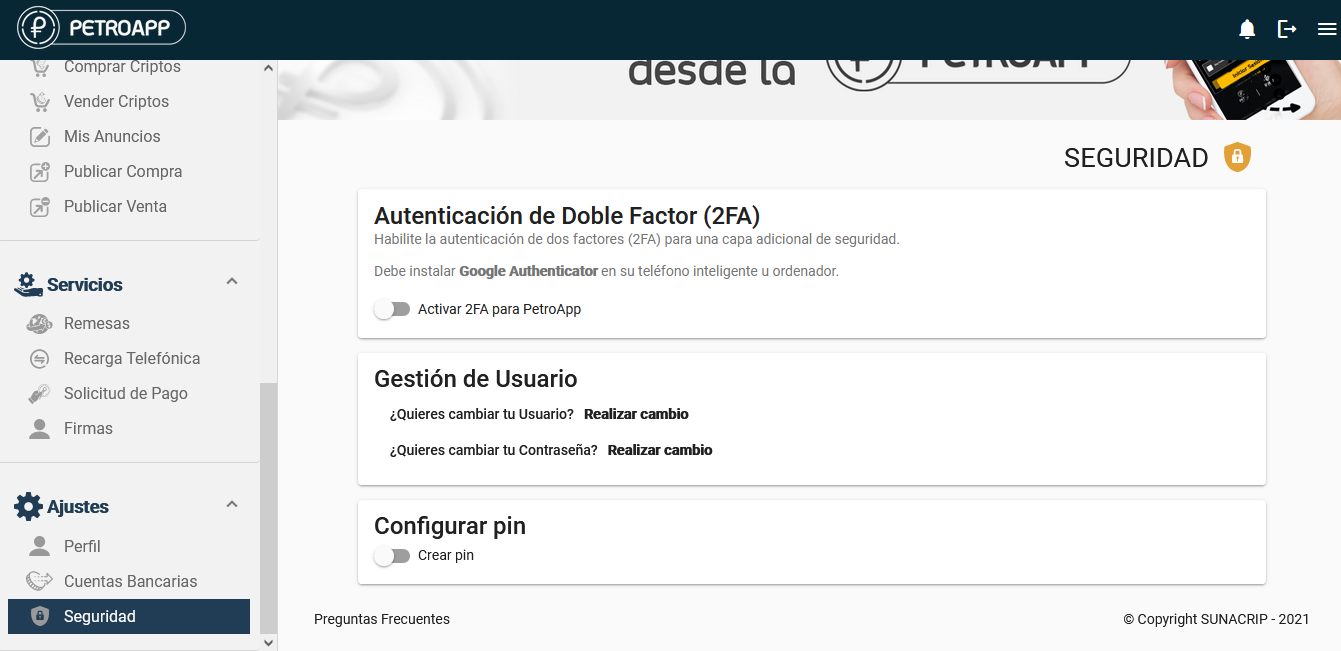This screenshot has height=651, width=1341.
Task: Select Publicar Venta menu item
Action: [115, 206]
